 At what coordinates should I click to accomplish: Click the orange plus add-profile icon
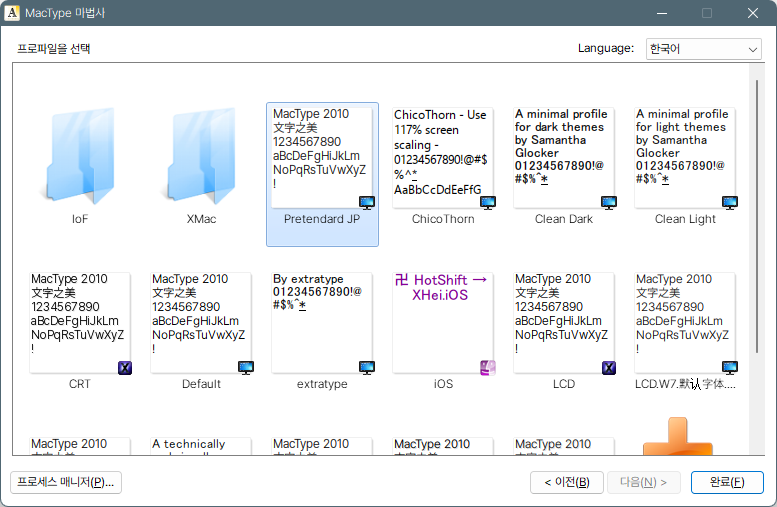pos(678,436)
